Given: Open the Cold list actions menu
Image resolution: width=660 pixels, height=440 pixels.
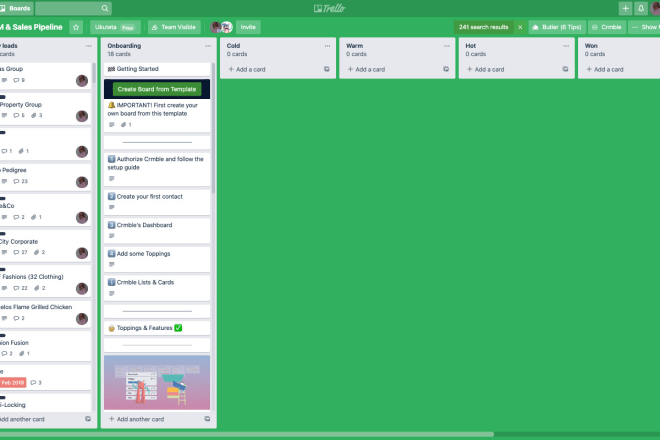Looking at the screenshot, I should pyautogui.click(x=327, y=46).
